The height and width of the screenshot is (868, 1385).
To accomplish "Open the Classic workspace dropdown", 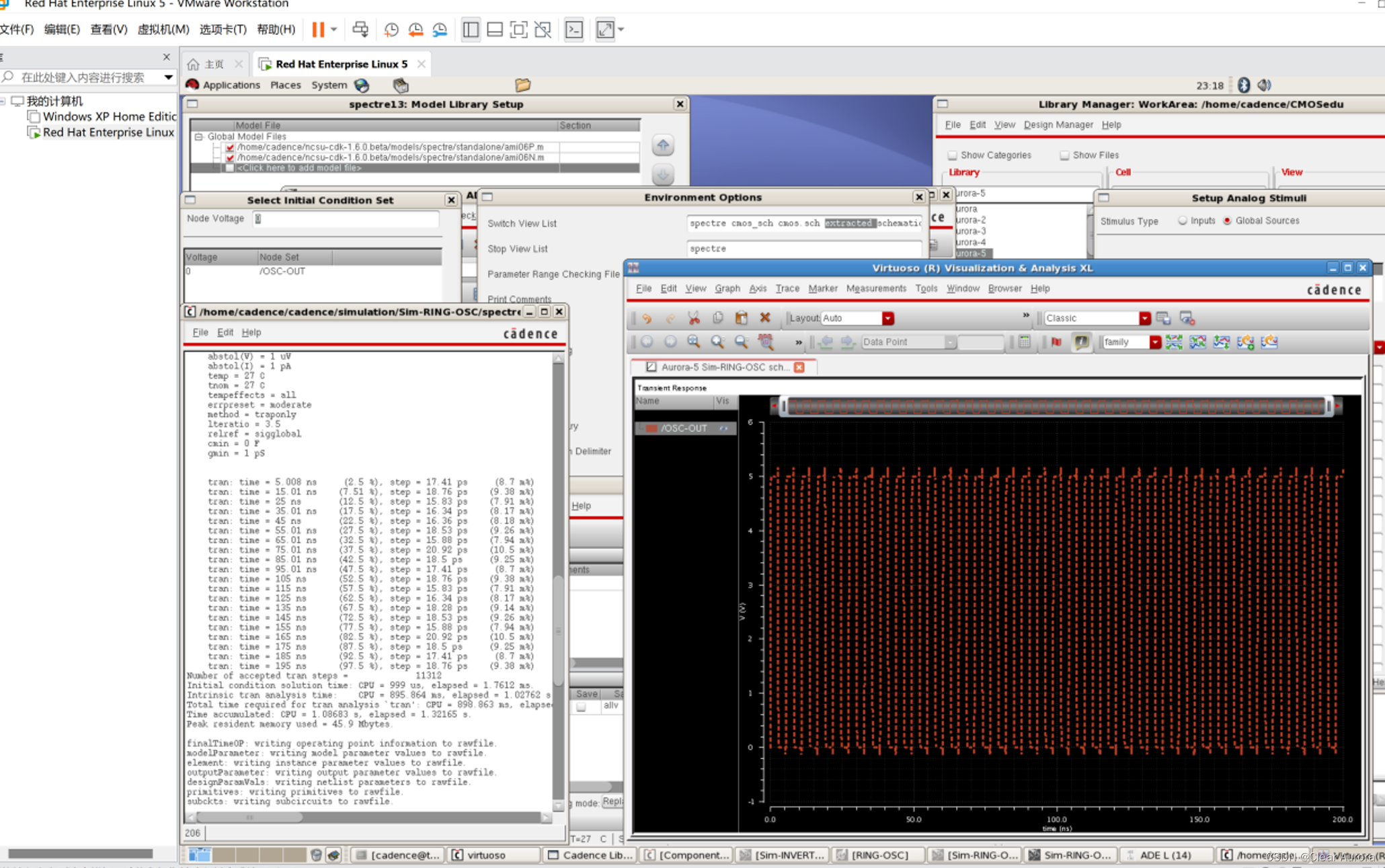I will tap(1144, 318).
